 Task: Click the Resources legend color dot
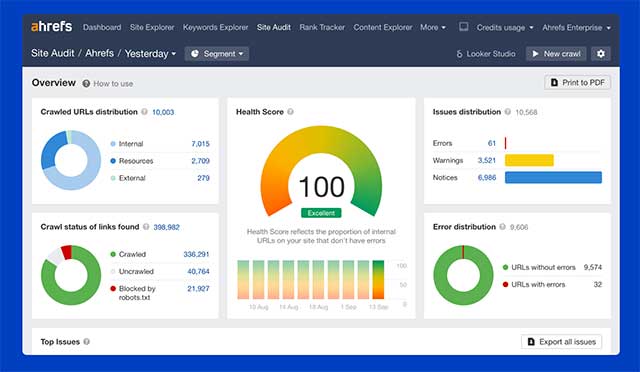pos(113,161)
